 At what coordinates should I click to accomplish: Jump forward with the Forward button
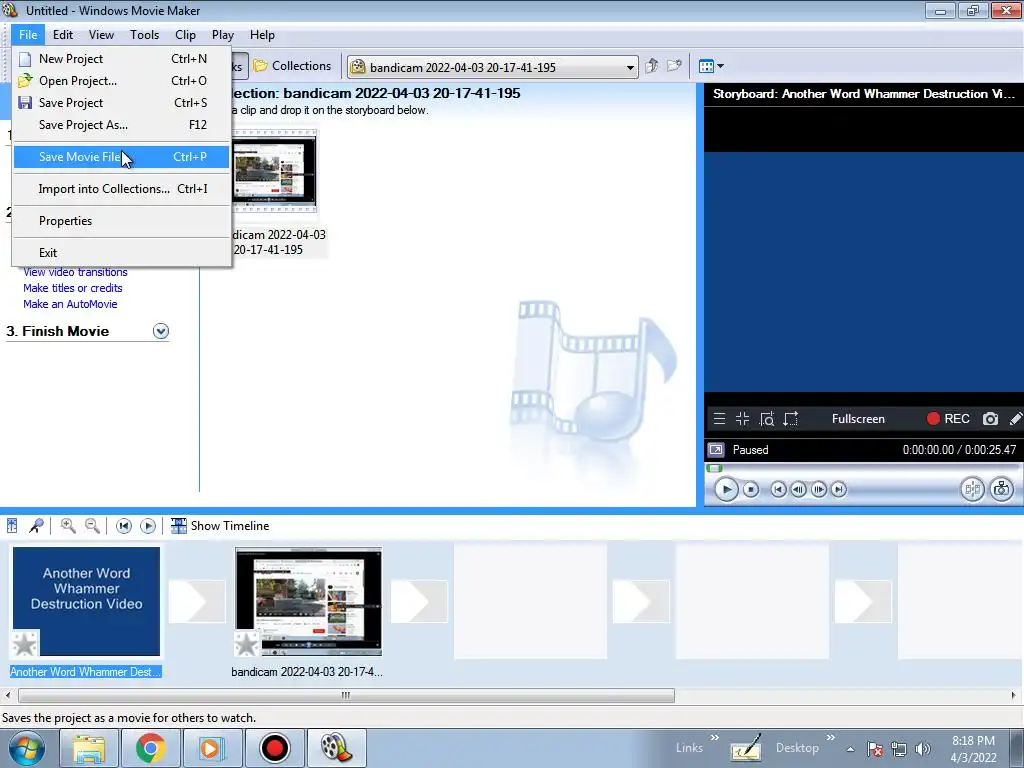pyautogui.click(x=839, y=489)
